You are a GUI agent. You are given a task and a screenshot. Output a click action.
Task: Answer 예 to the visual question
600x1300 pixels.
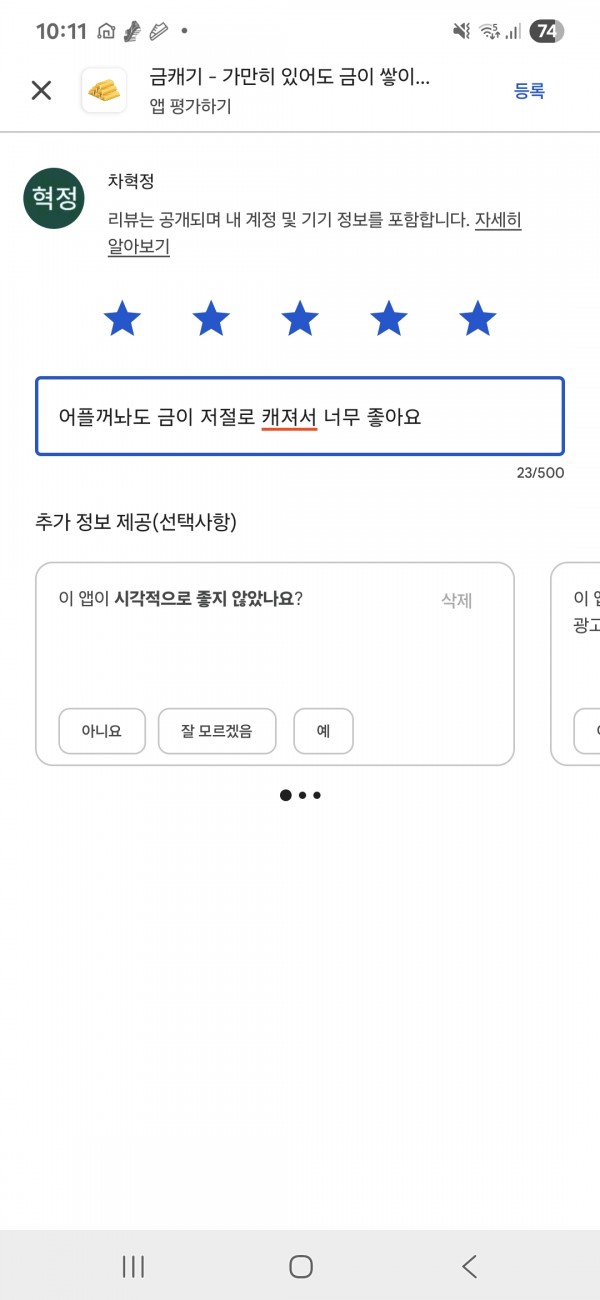click(323, 731)
